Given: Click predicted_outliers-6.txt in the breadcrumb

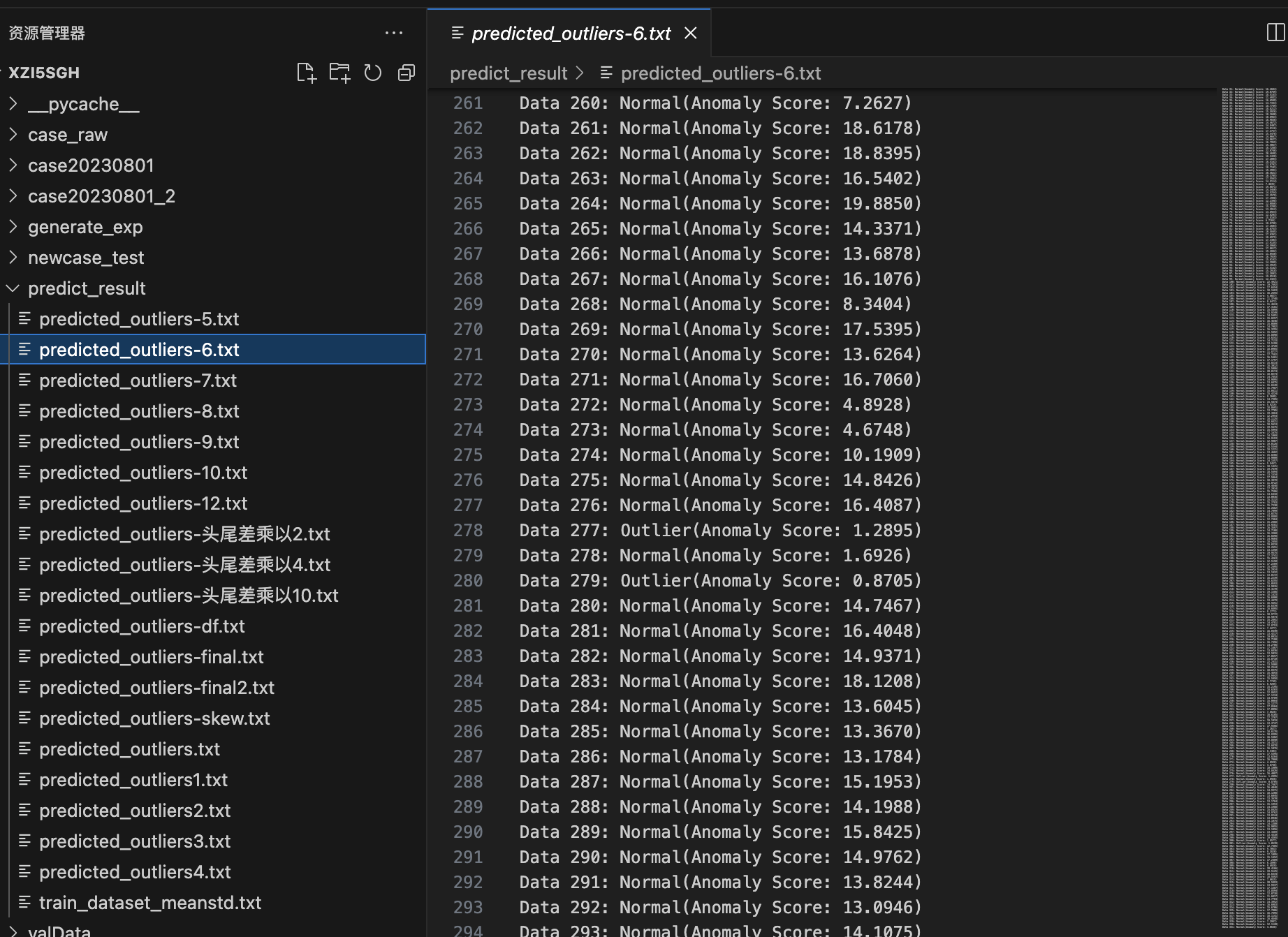Looking at the screenshot, I should click(721, 73).
